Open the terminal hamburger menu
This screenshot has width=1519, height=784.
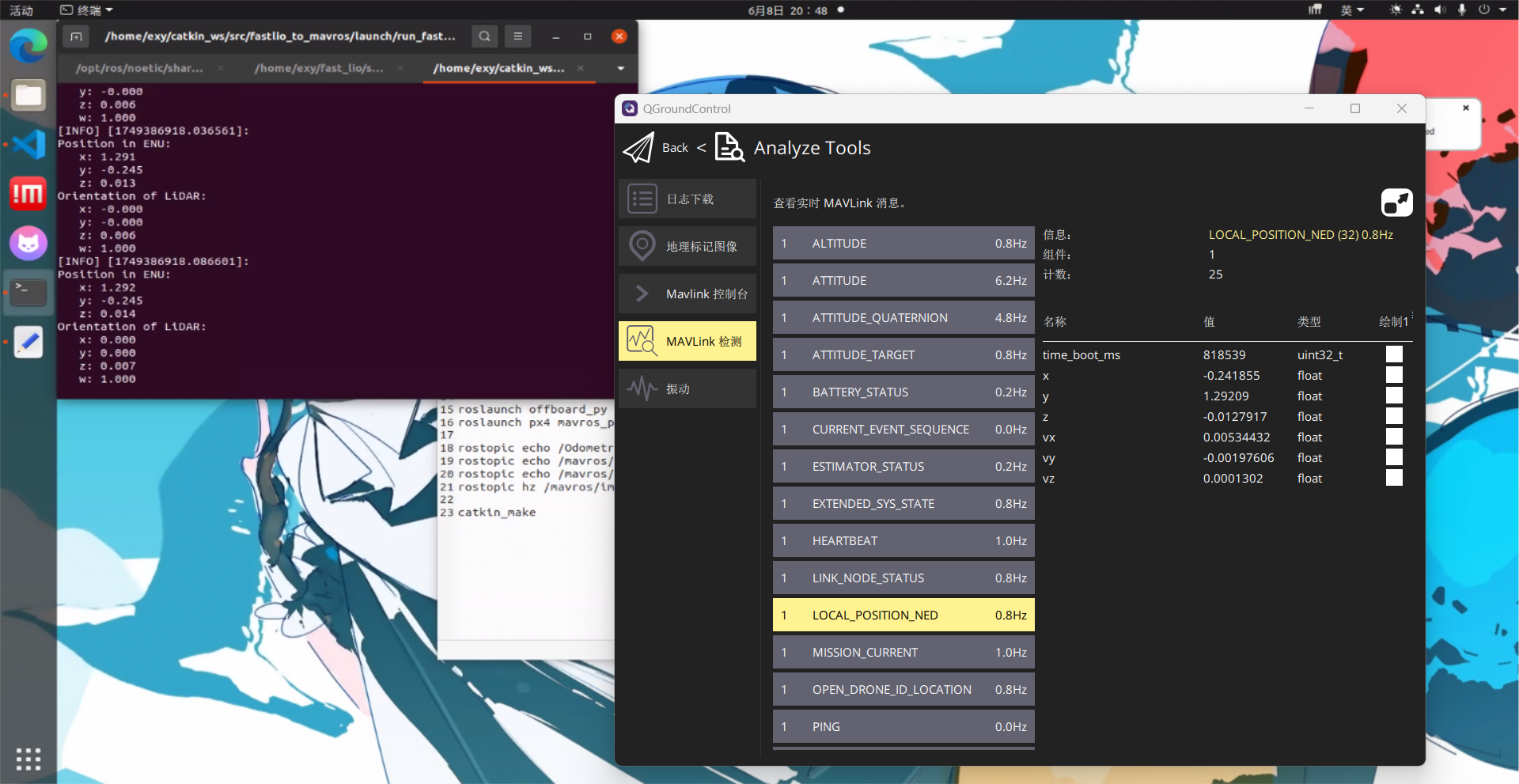(x=518, y=36)
